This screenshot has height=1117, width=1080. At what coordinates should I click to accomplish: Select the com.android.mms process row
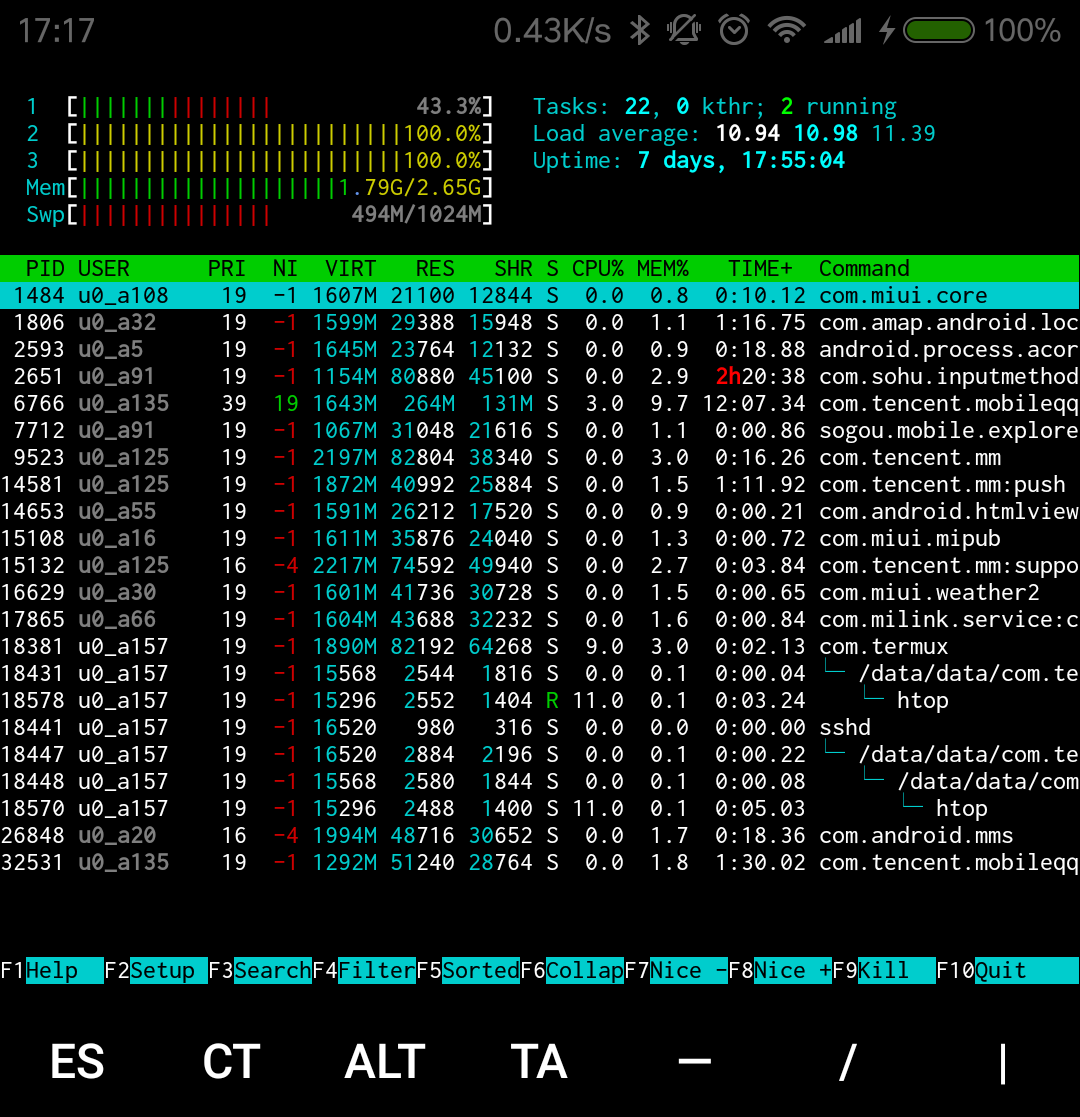(540, 836)
